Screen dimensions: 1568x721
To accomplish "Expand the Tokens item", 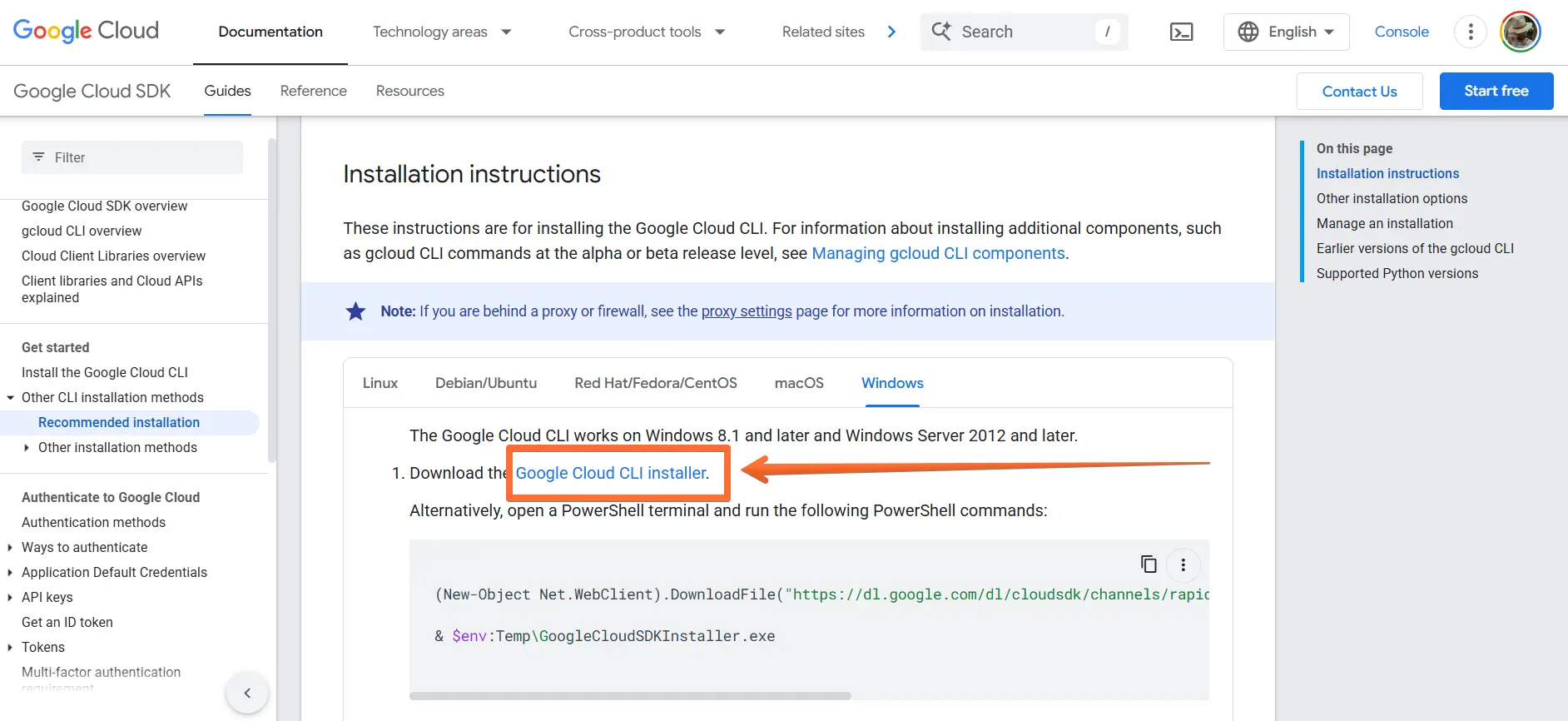I will tap(9, 647).
